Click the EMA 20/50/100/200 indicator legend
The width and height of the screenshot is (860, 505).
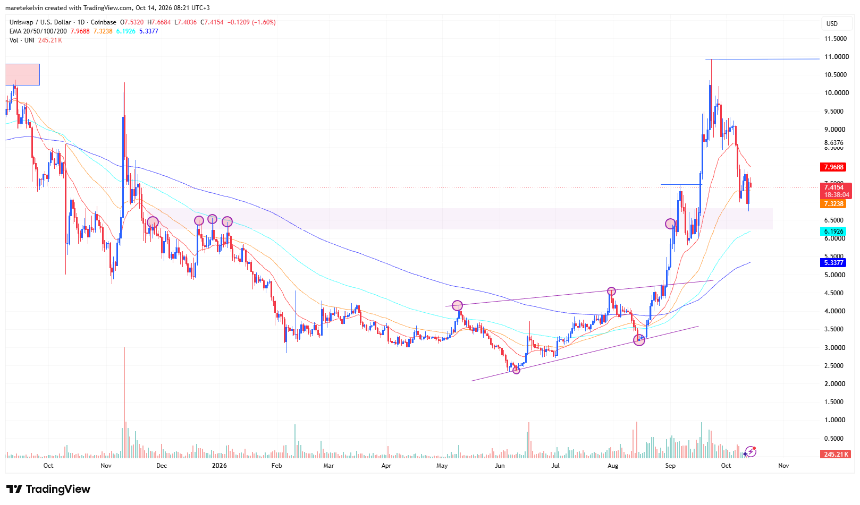(38, 31)
